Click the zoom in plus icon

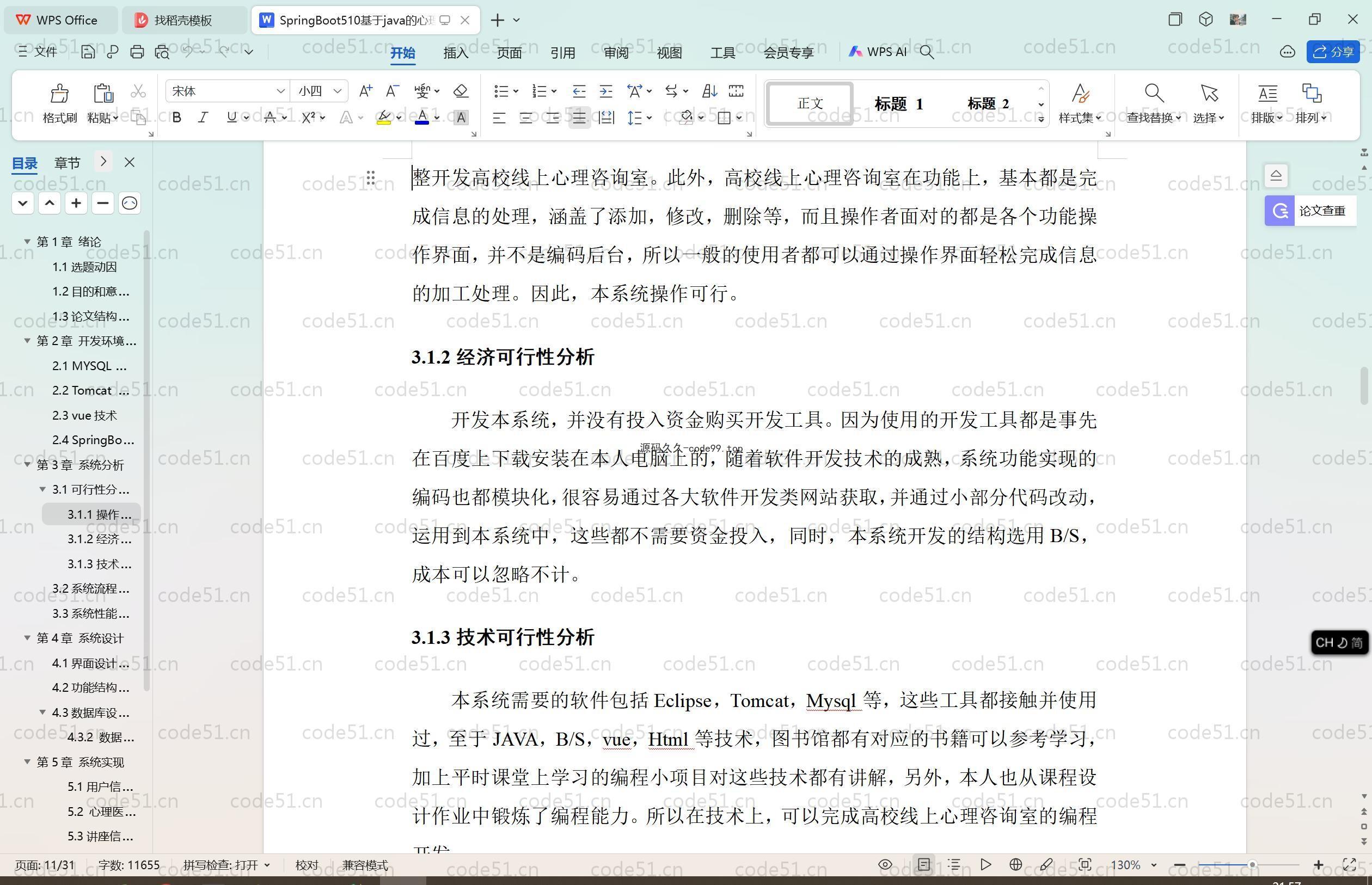(x=1319, y=864)
